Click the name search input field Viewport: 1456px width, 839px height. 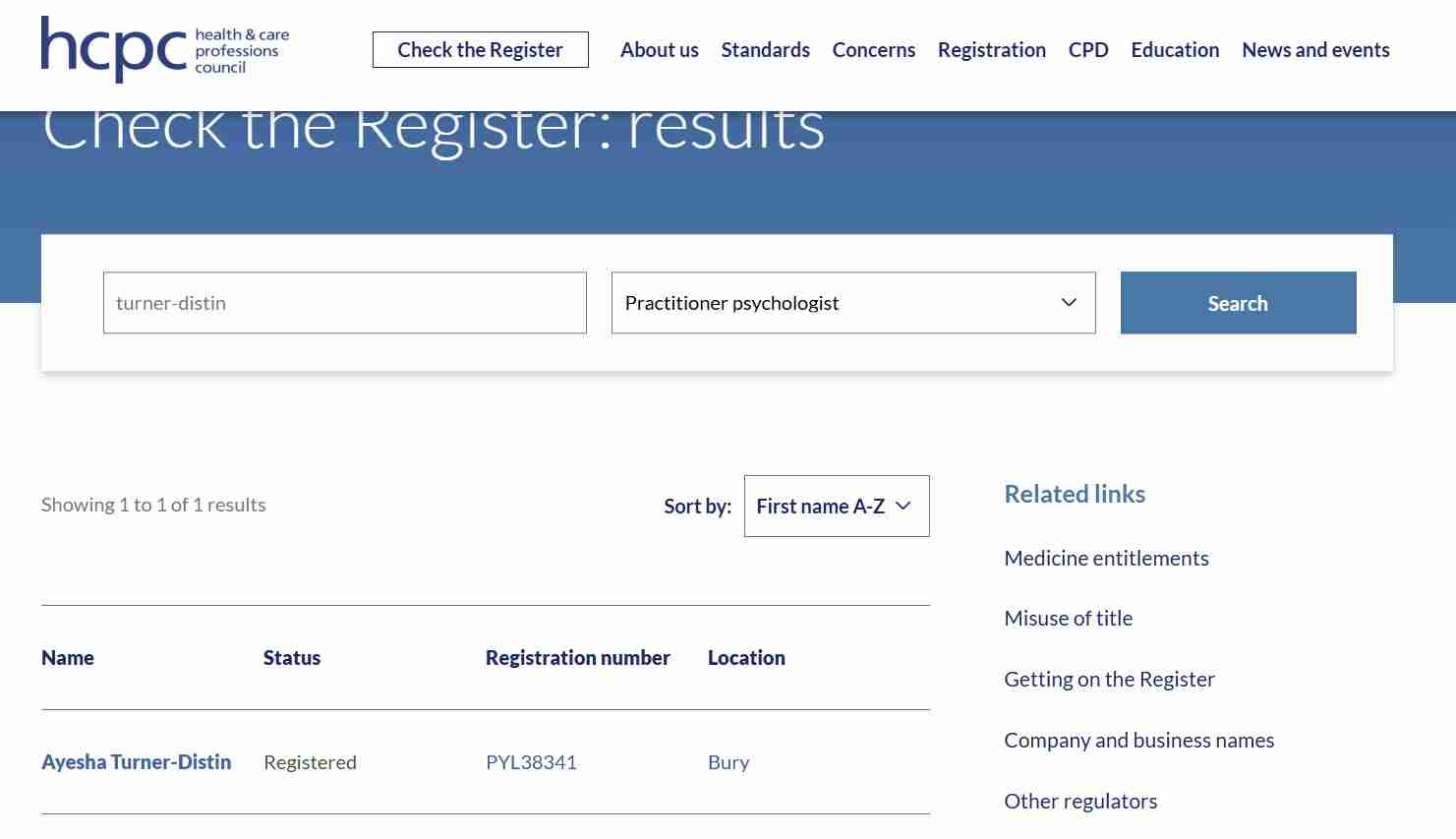tap(344, 303)
